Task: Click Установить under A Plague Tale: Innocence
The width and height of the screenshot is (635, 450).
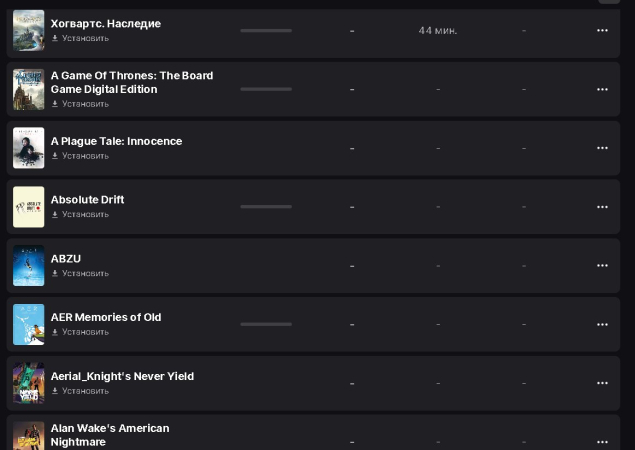Action: [84, 156]
